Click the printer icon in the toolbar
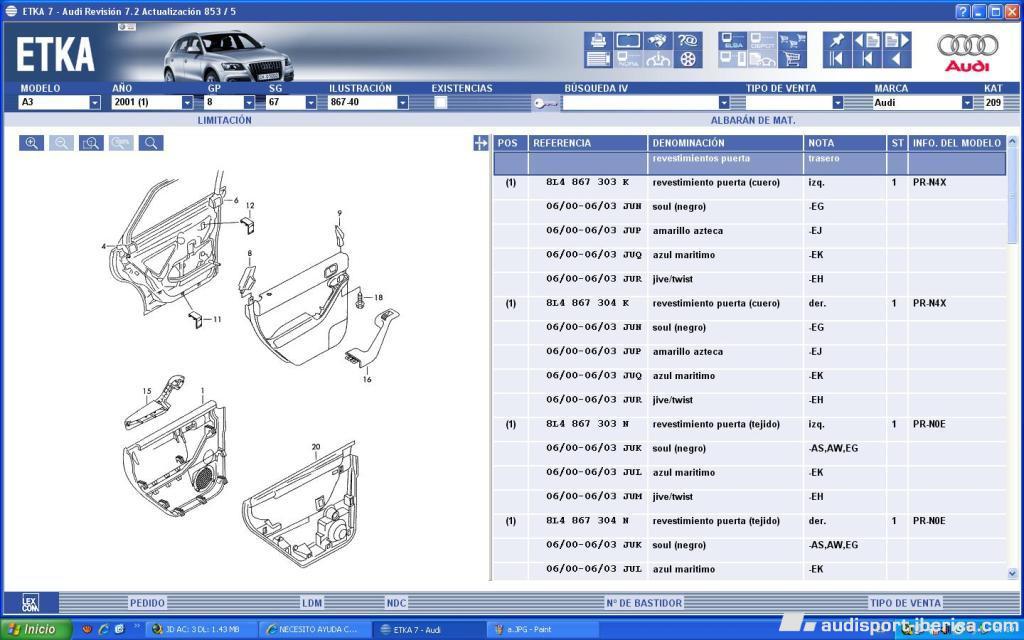 598,40
